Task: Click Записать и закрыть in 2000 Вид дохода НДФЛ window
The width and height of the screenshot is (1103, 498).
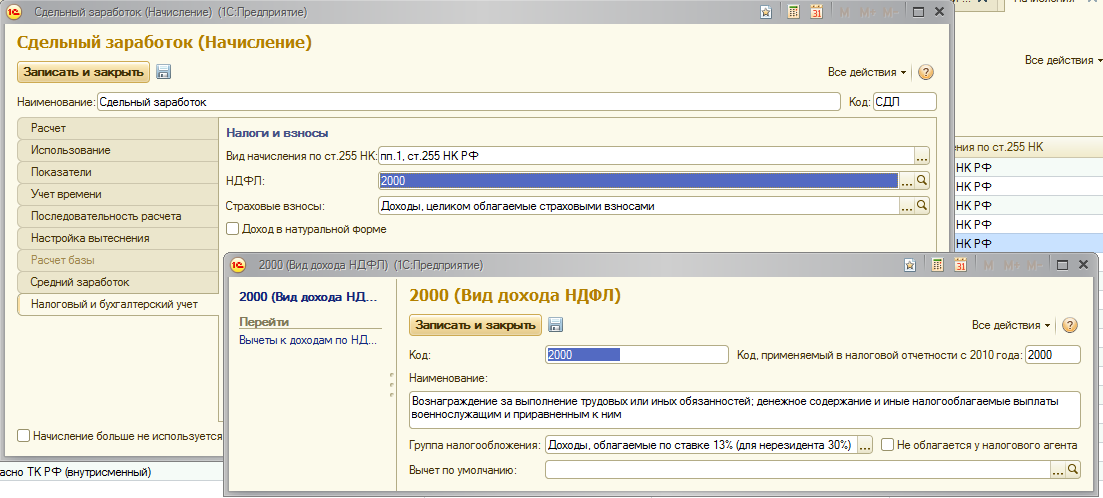Action: tap(476, 325)
